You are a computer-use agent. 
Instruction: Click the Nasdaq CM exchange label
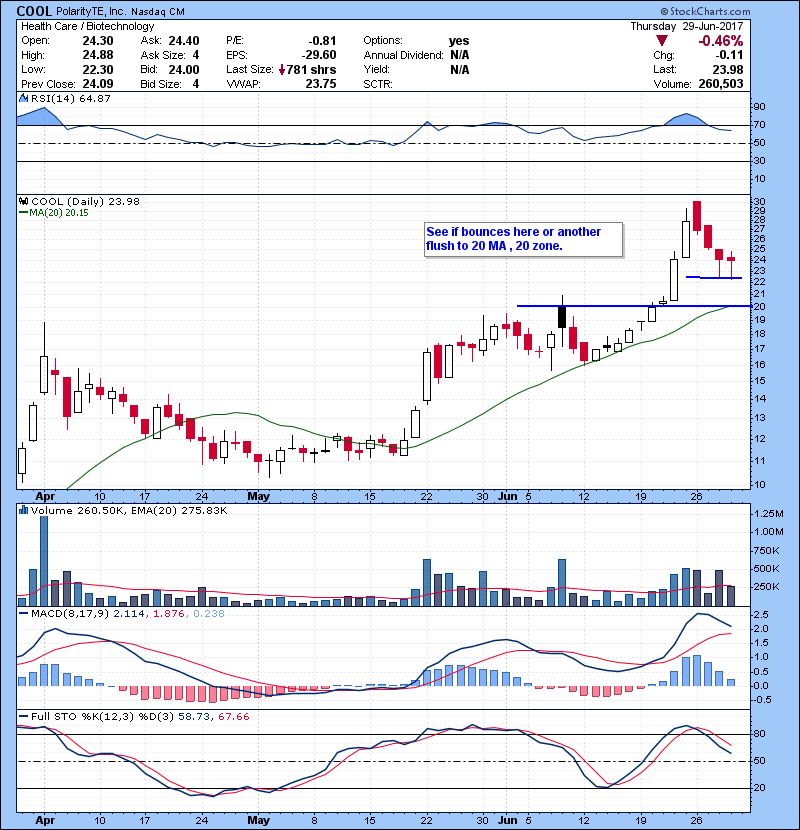coord(158,12)
